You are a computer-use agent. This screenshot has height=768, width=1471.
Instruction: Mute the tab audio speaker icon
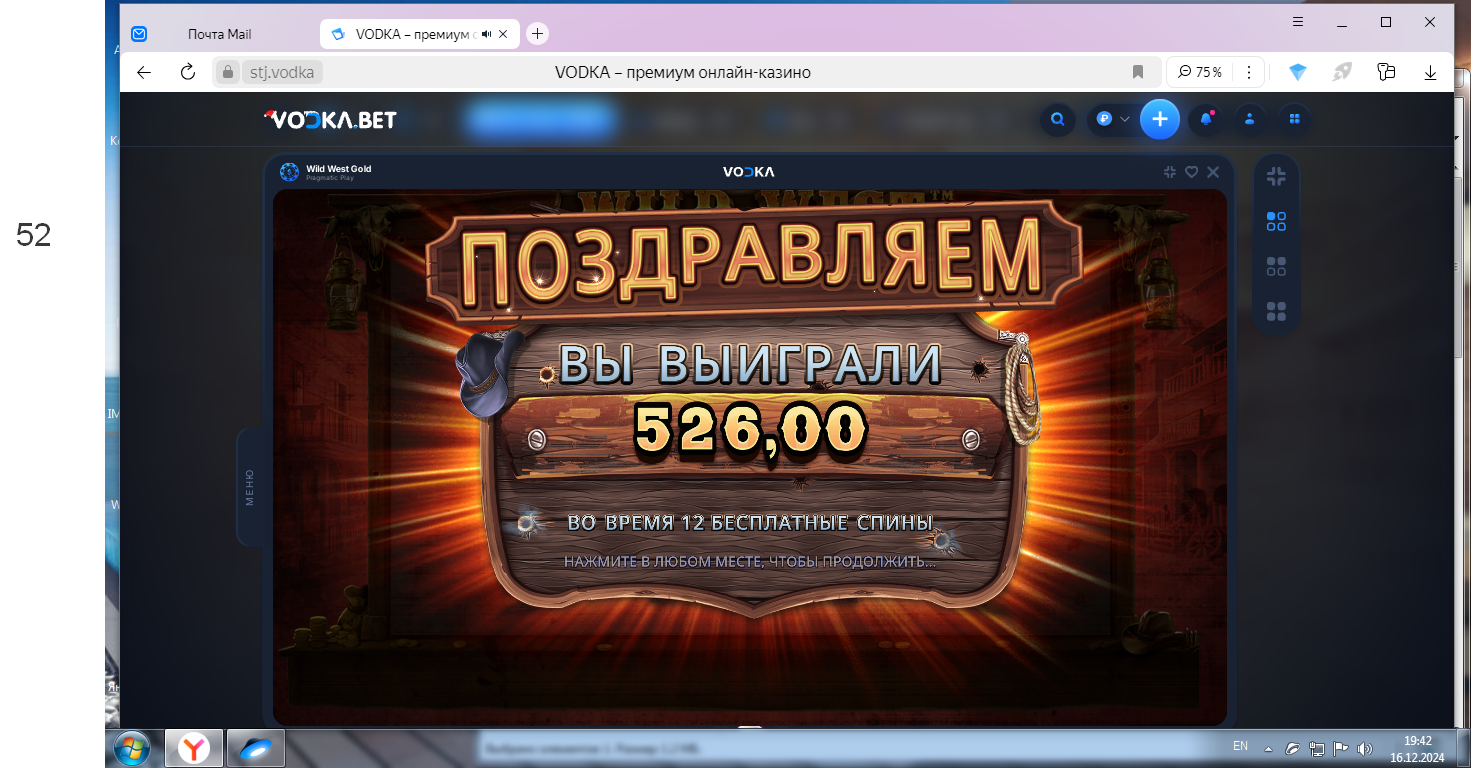pos(486,34)
